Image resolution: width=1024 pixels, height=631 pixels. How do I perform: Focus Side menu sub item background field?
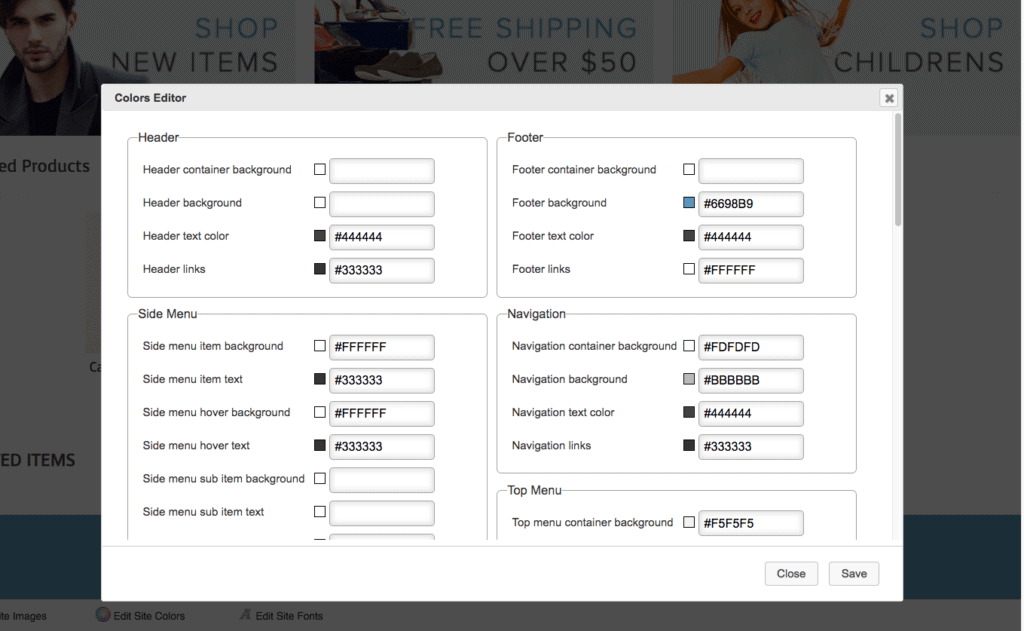(x=381, y=480)
